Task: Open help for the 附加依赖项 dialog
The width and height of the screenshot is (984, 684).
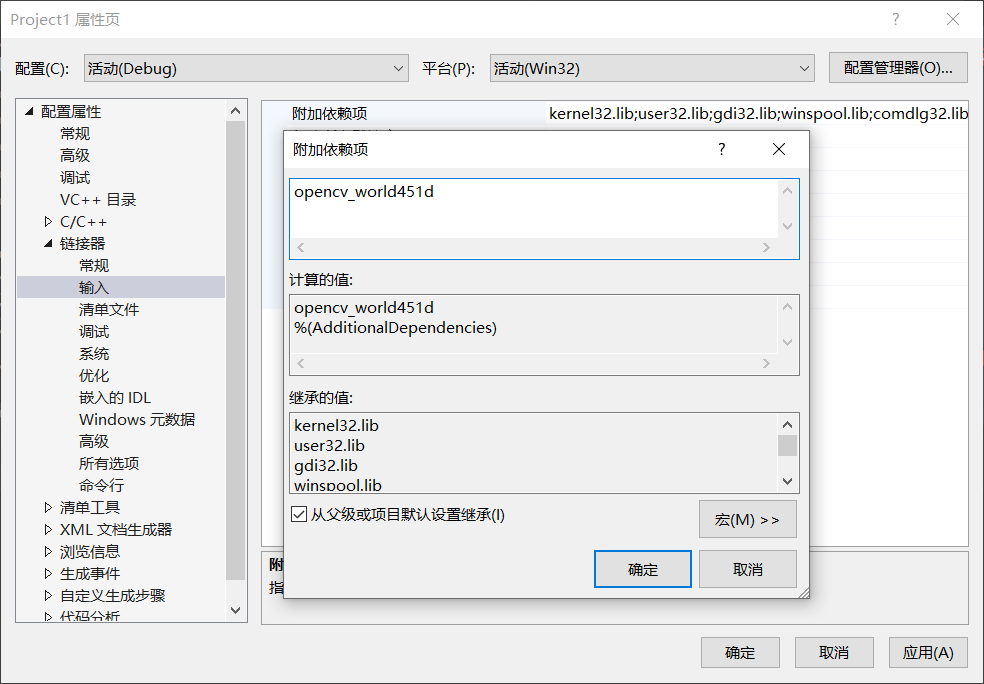Action: 722,149
